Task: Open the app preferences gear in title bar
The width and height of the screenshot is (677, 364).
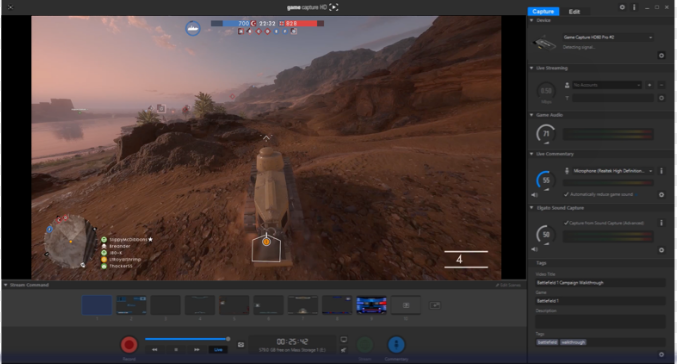Action: 622,7
